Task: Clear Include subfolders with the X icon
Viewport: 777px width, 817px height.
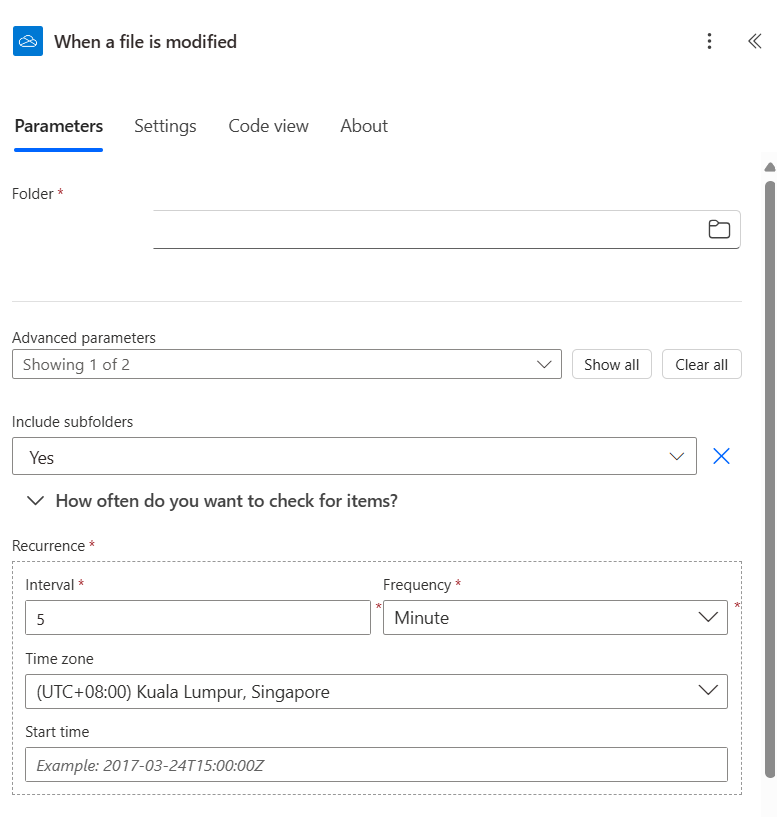Action: pos(721,455)
